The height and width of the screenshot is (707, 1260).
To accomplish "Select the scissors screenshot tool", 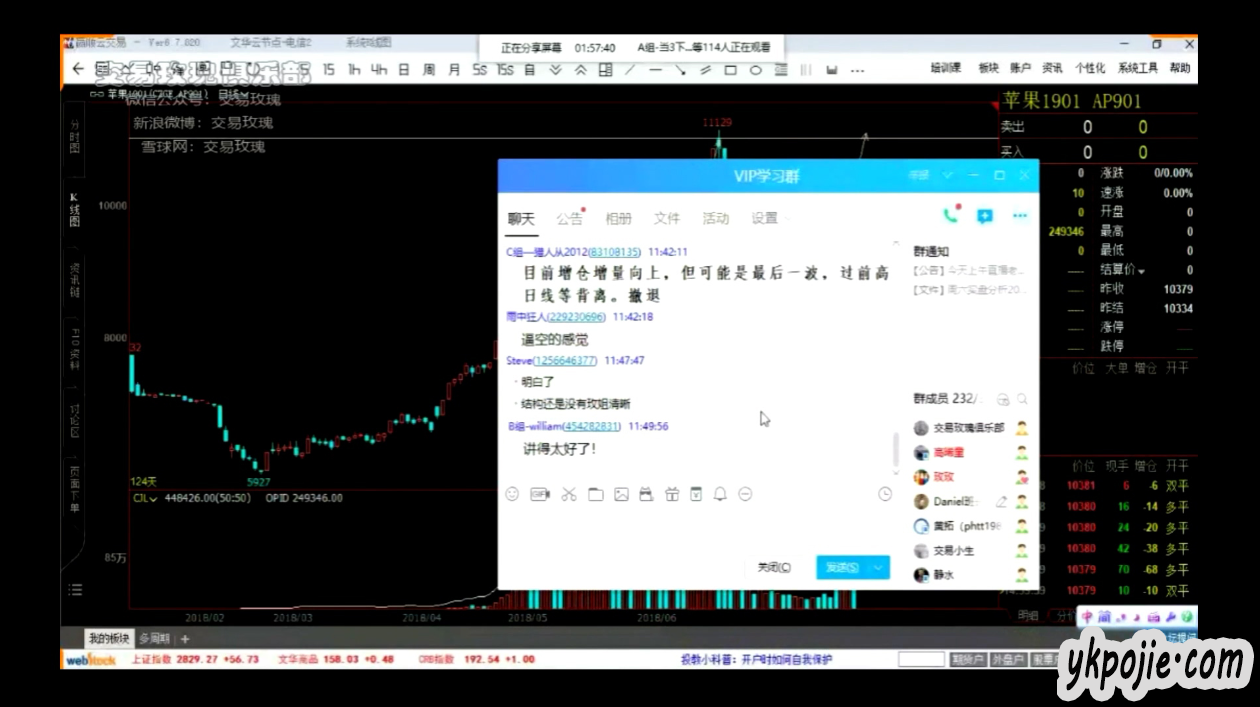I will click(x=568, y=494).
